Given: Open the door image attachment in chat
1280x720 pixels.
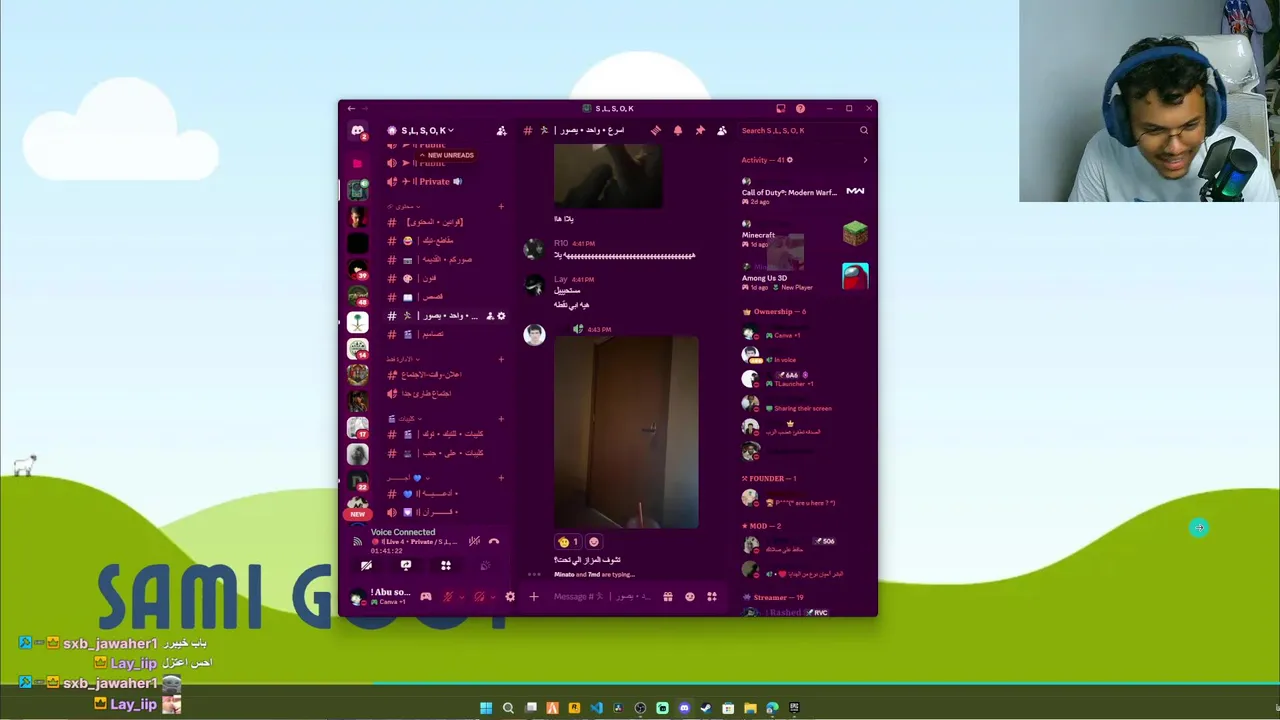Looking at the screenshot, I should 626,432.
